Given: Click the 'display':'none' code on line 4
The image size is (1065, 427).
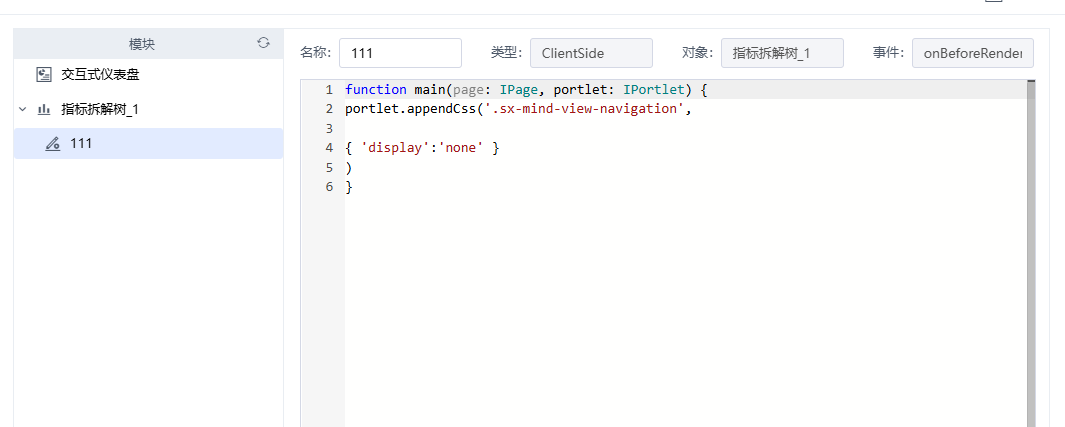Looking at the screenshot, I should pyautogui.click(x=422, y=147).
